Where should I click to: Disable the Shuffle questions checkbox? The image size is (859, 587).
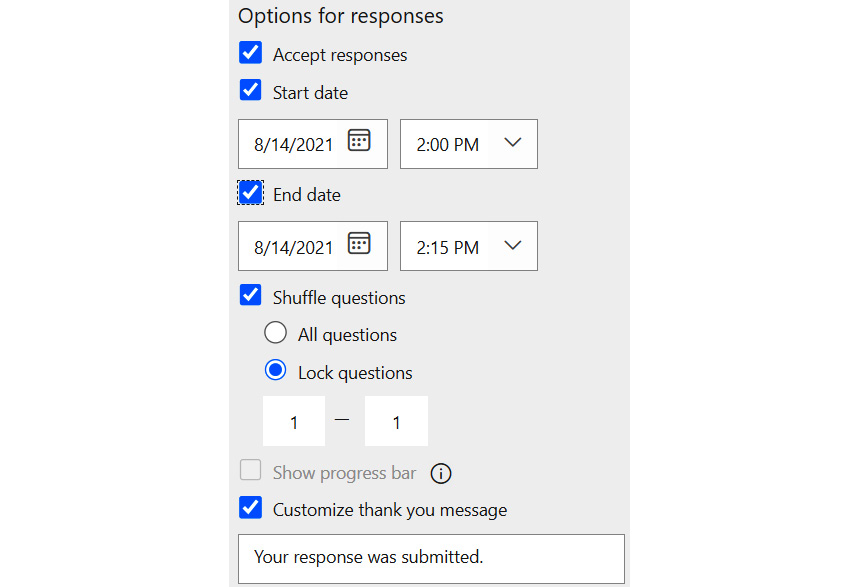tap(250, 295)
